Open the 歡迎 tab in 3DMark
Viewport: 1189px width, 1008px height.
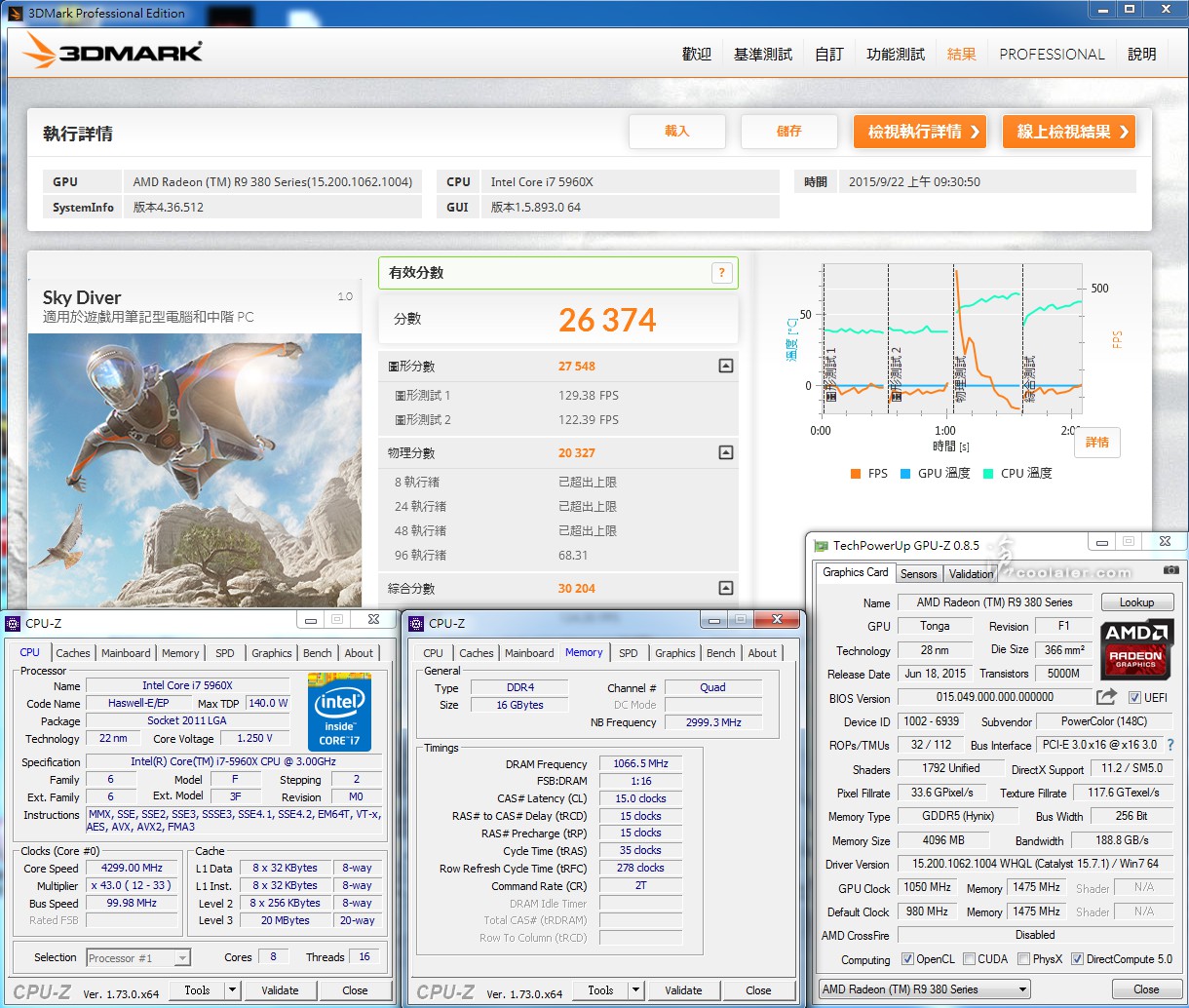click(697, 55)
